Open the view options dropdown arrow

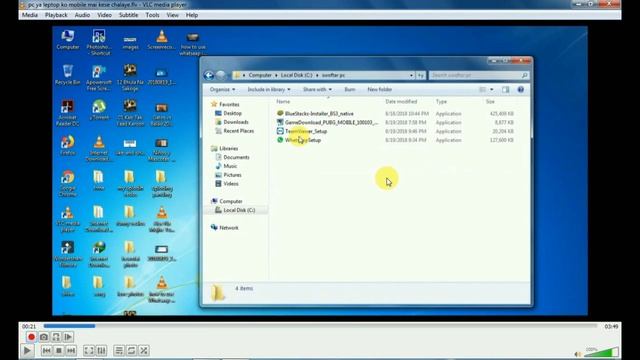(x=491, y=90)
